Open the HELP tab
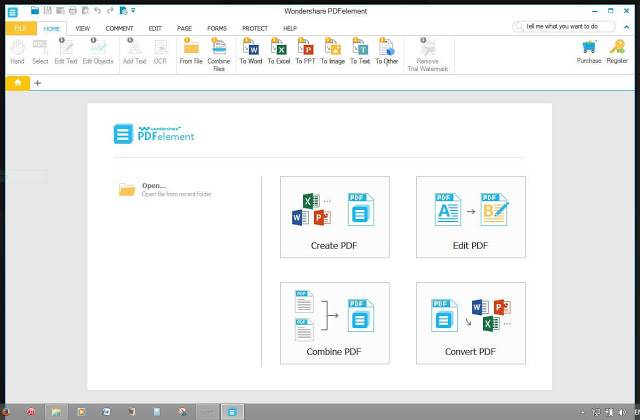 290,29
